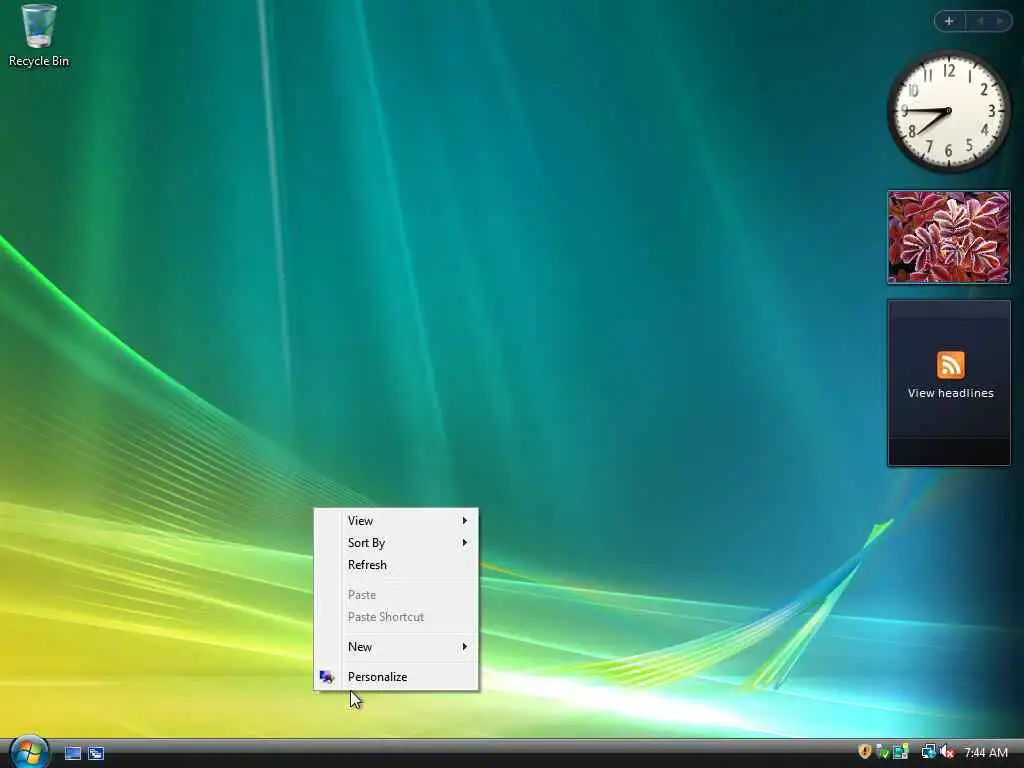Image resolution: width=1024 pixels, height=768 pixels.
Task: Click the green checkmark tray icon
Action: click(x=882, y=752)
